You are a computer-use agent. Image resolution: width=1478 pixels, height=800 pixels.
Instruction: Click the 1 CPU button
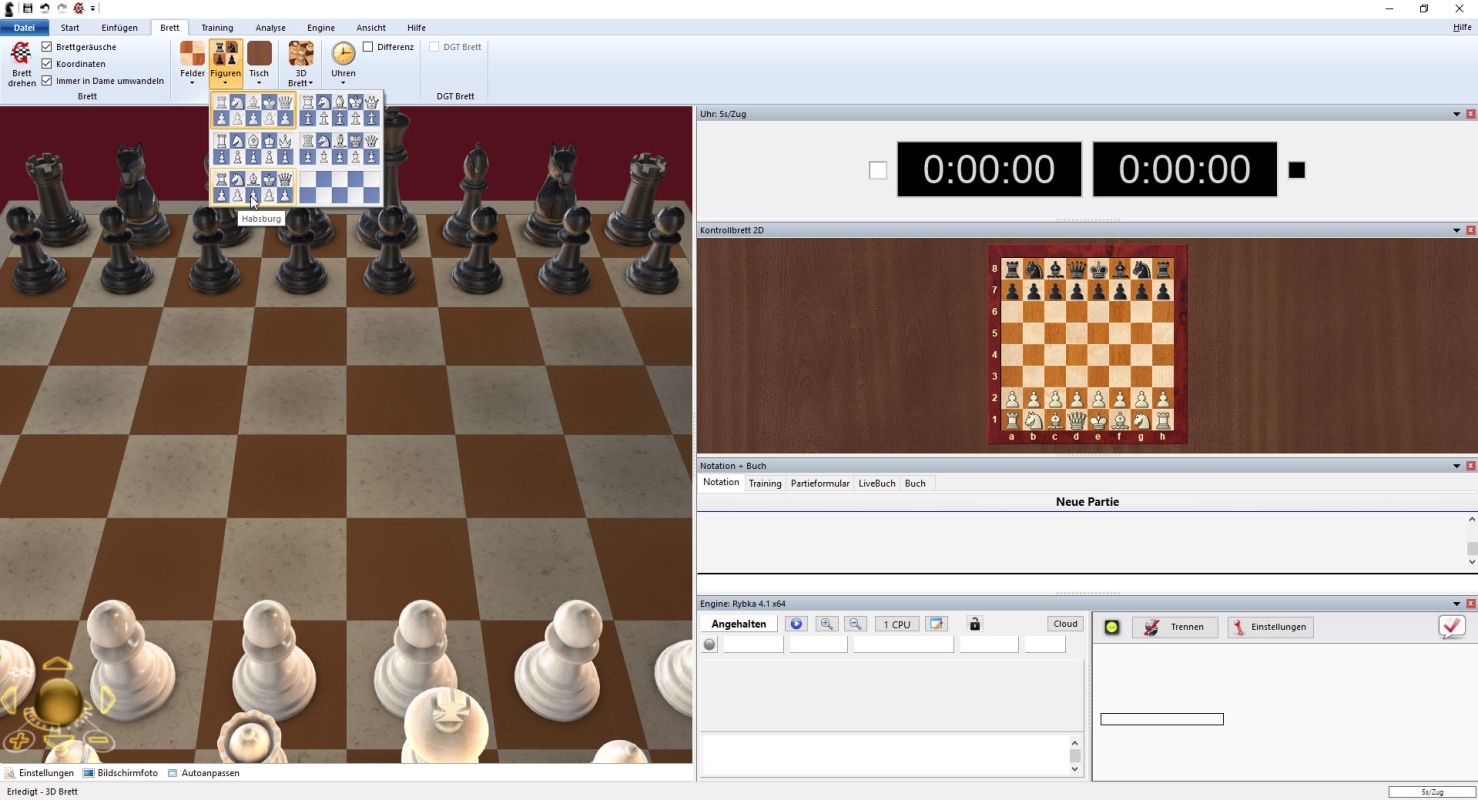(897, 624)
